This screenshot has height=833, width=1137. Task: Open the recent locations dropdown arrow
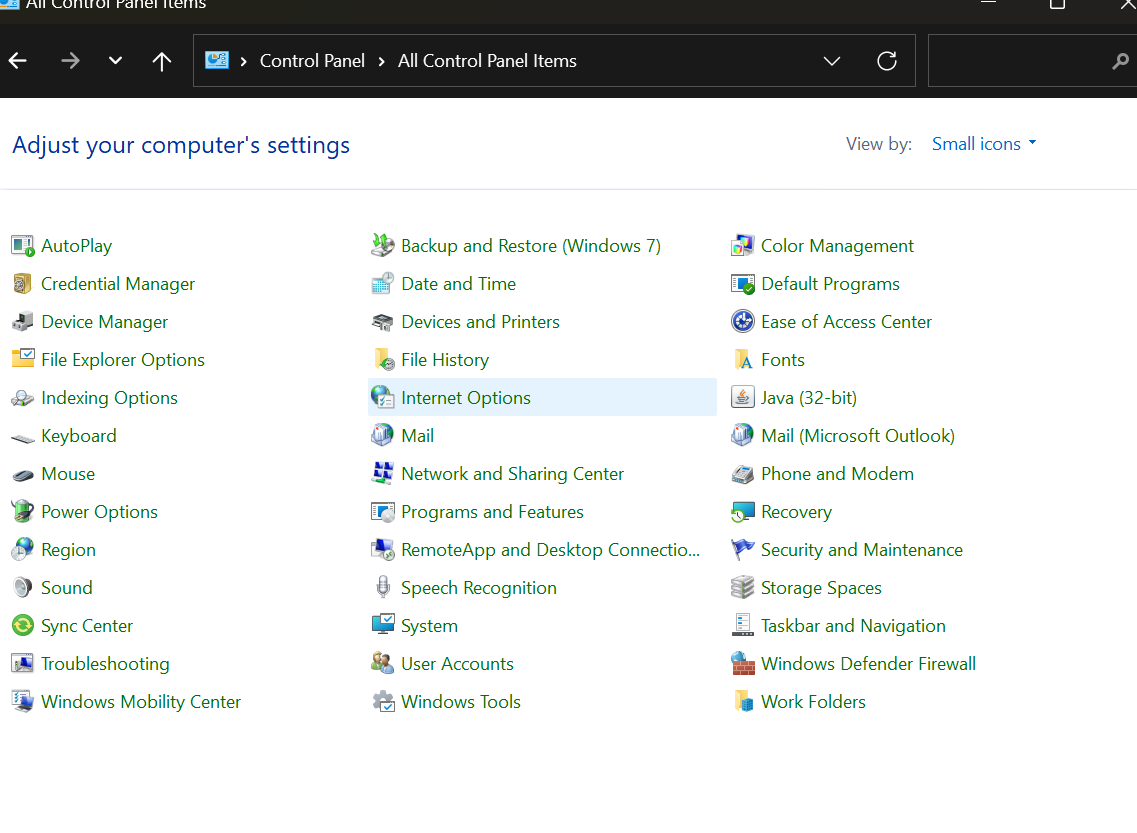click(115, 61)
